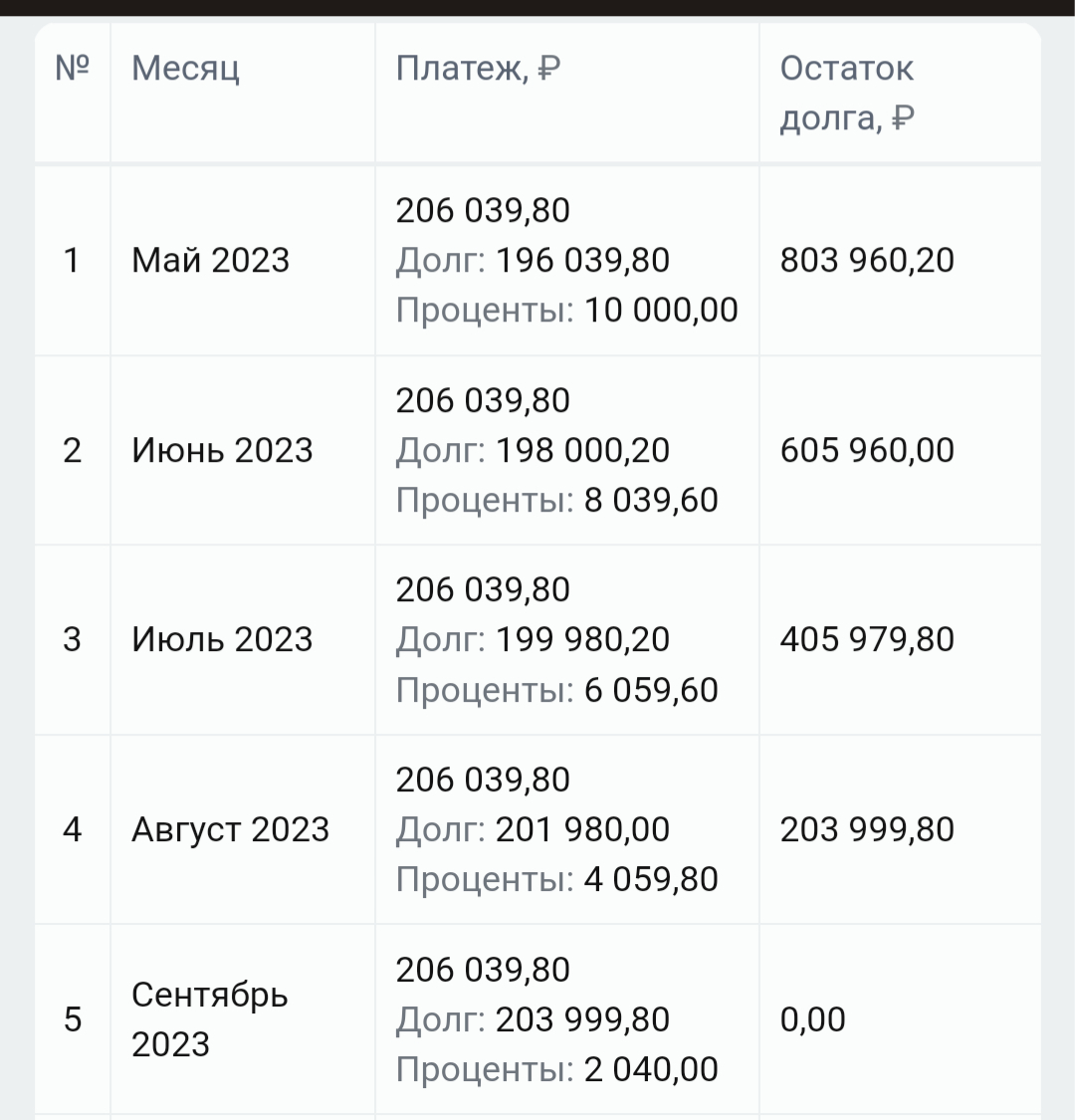Click the zero remaining debt value 0,00
The width and height of the screenshot is (1075, 1120).
[812, 1019]
